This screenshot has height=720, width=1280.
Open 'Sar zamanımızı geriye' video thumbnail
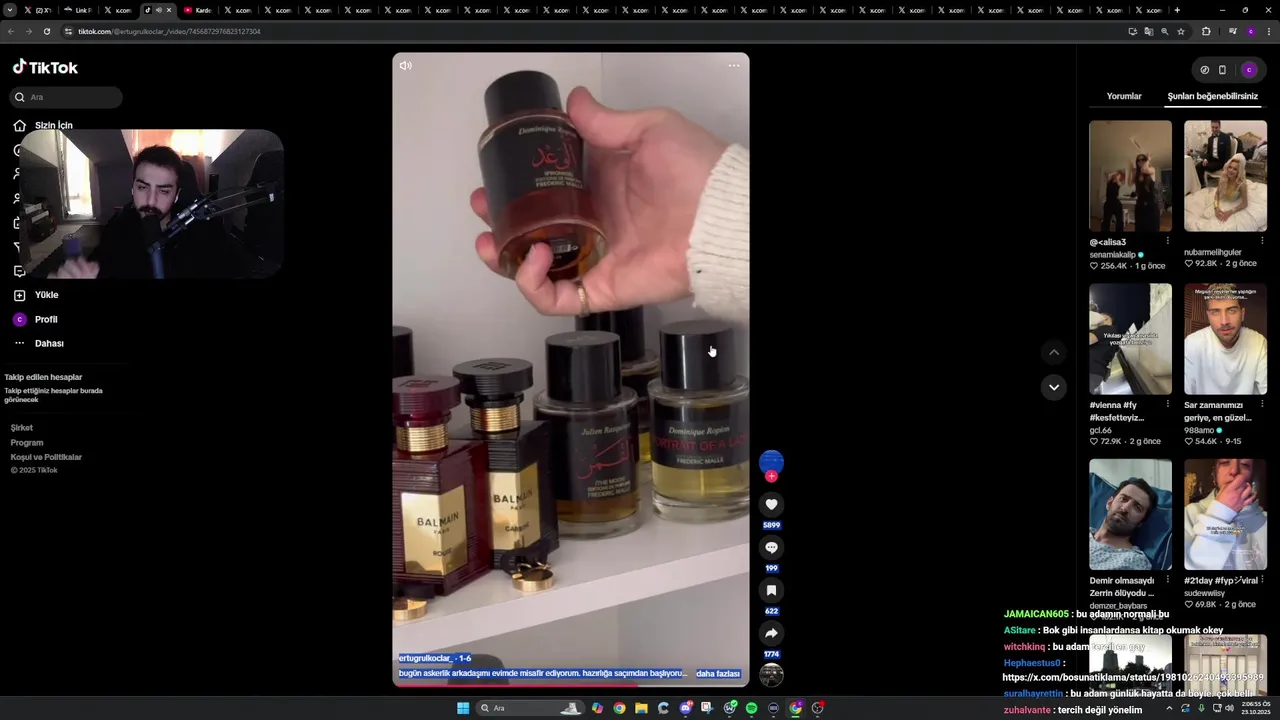(x=1225, y=339)
